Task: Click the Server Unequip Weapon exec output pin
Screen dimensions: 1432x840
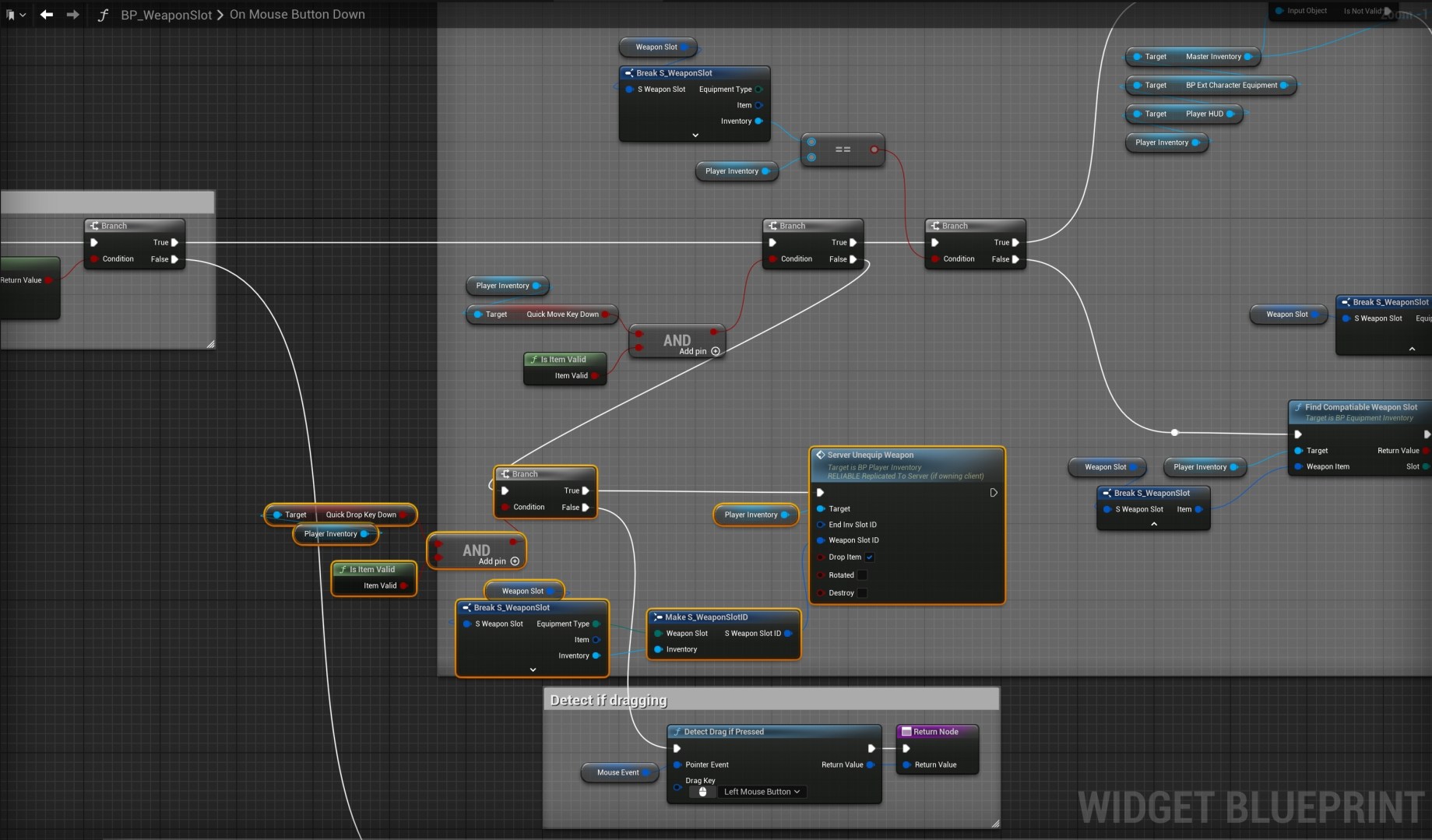Action: pyautogui.click(x=994, y=493)
